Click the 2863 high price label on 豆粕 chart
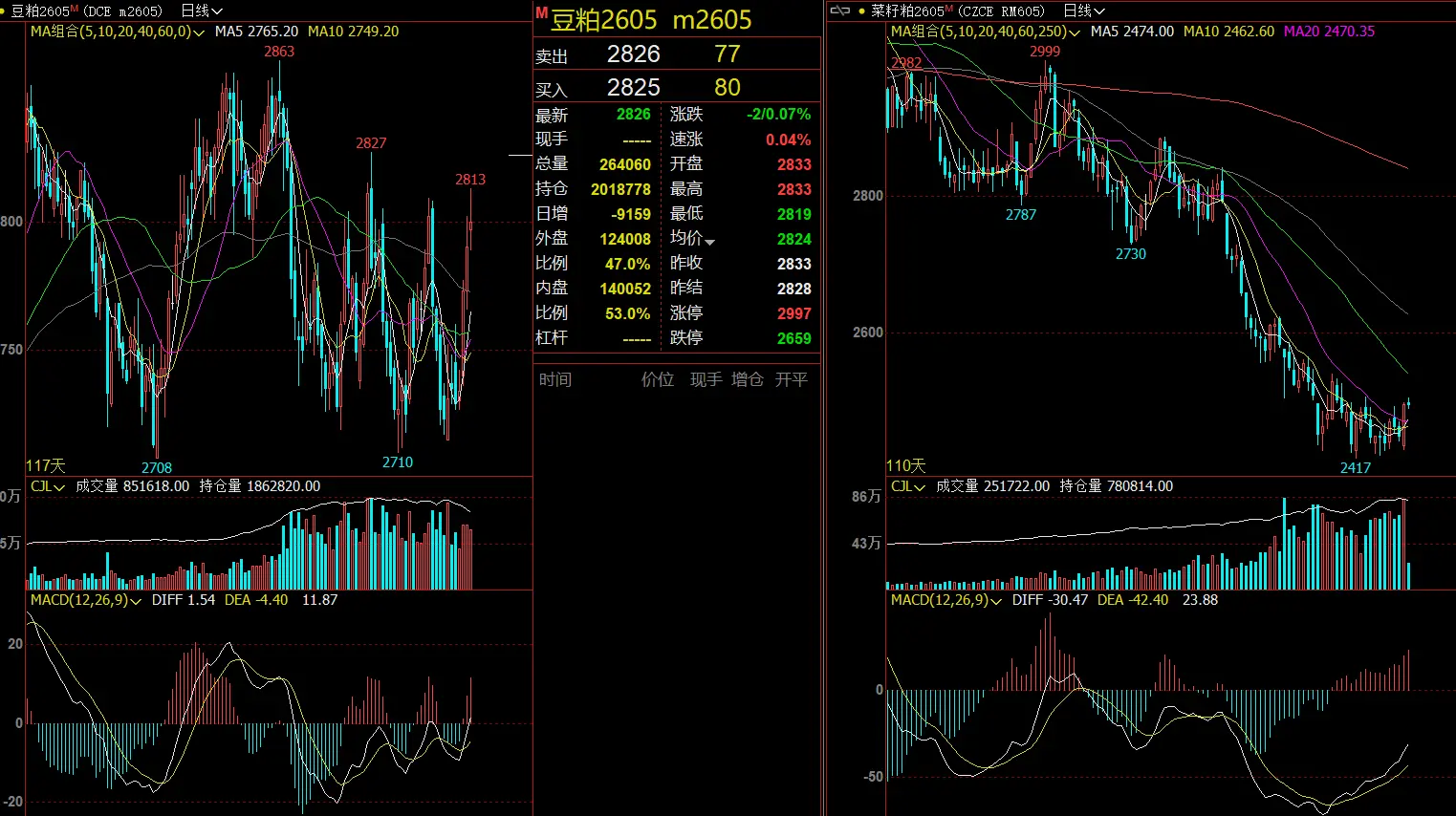The width and height of the screenshot is (1456, 816). (279, 52)
